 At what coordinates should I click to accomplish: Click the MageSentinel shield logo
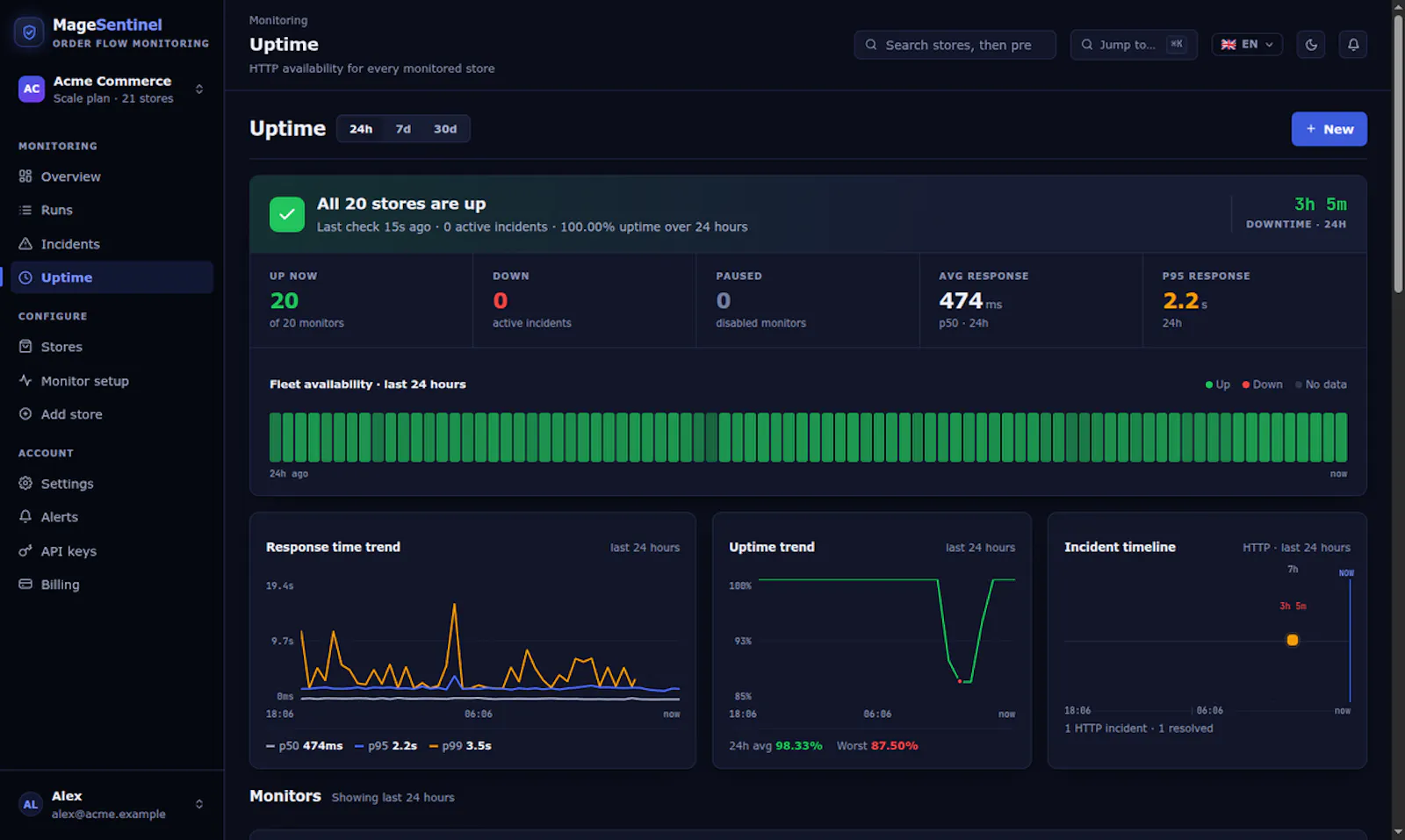point(29,32)
